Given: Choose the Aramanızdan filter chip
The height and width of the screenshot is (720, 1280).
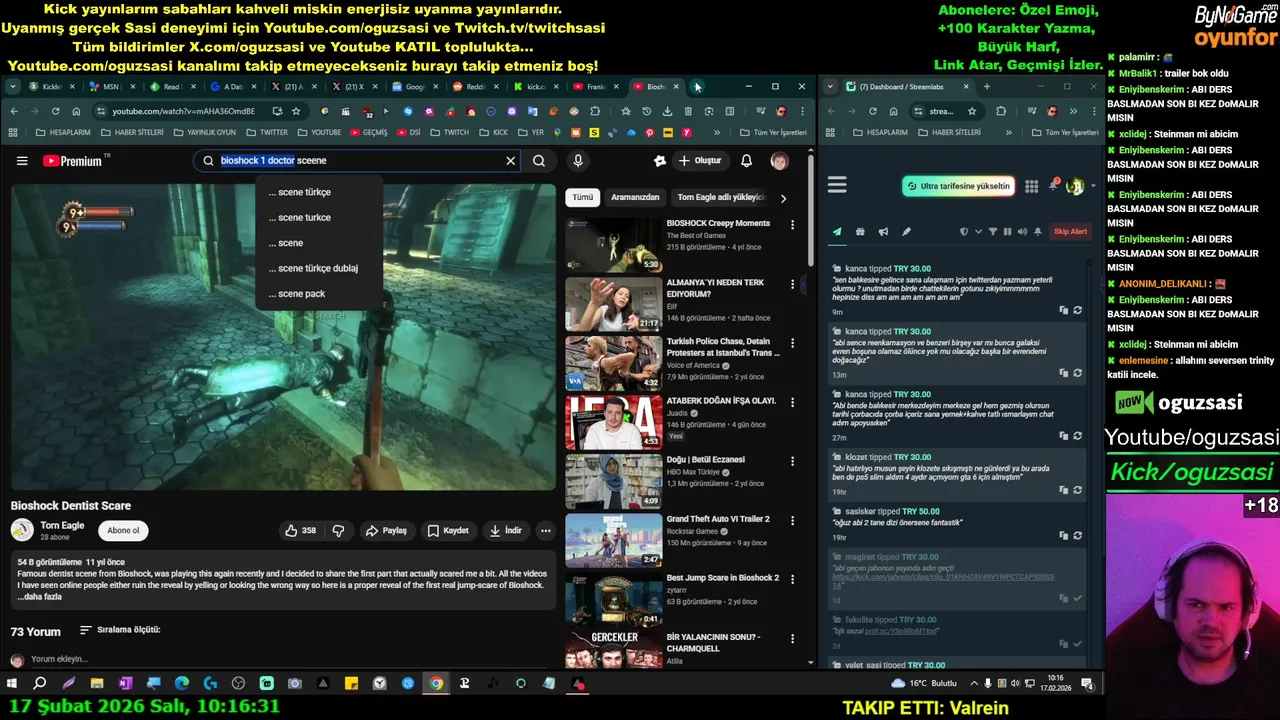Looking at the screenshot, I should click(x=635, y=198).
